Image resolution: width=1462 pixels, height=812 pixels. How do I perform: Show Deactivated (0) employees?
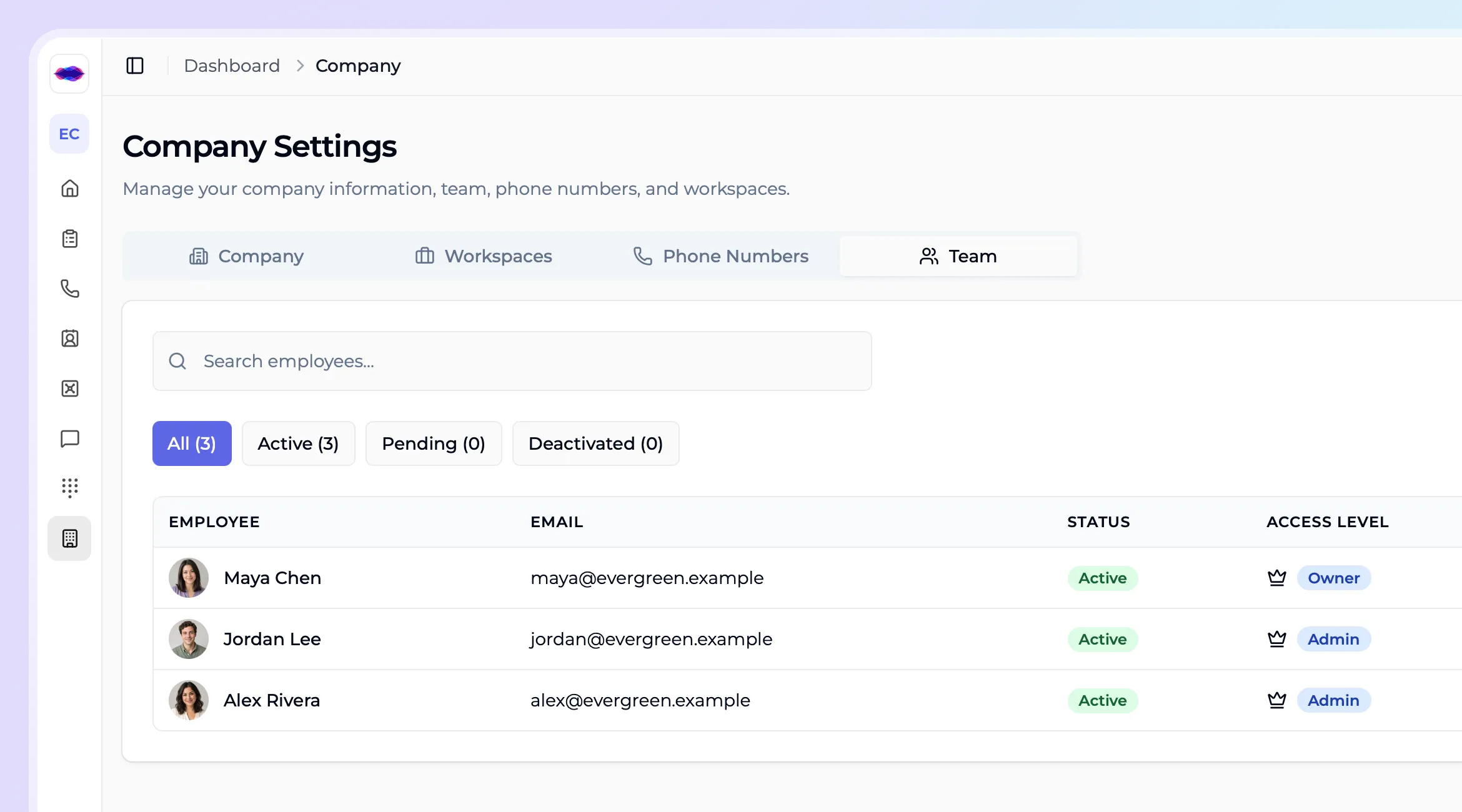[596, 443]
